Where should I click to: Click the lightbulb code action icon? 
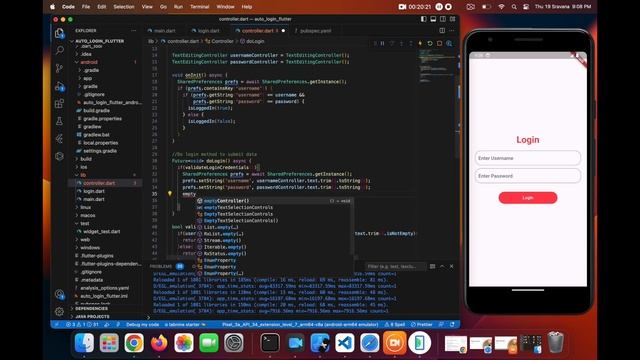(x=170, y=193)
